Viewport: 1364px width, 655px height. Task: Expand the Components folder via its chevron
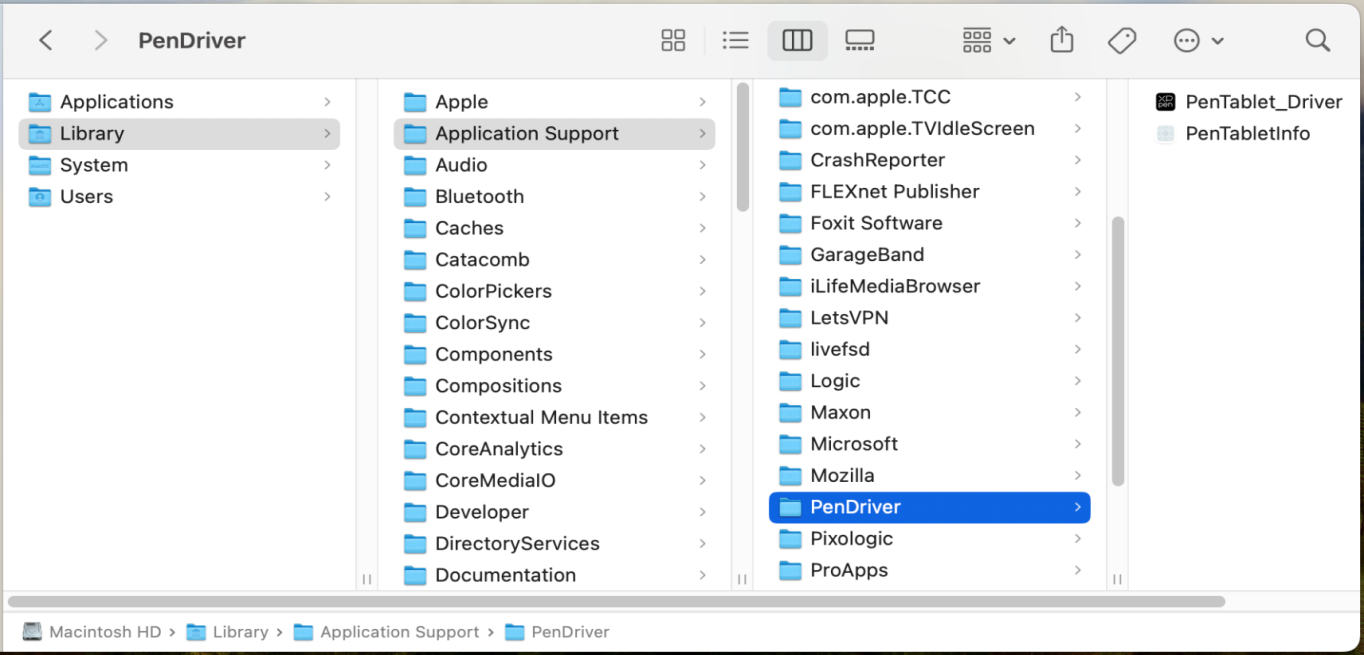click(702, 354)
